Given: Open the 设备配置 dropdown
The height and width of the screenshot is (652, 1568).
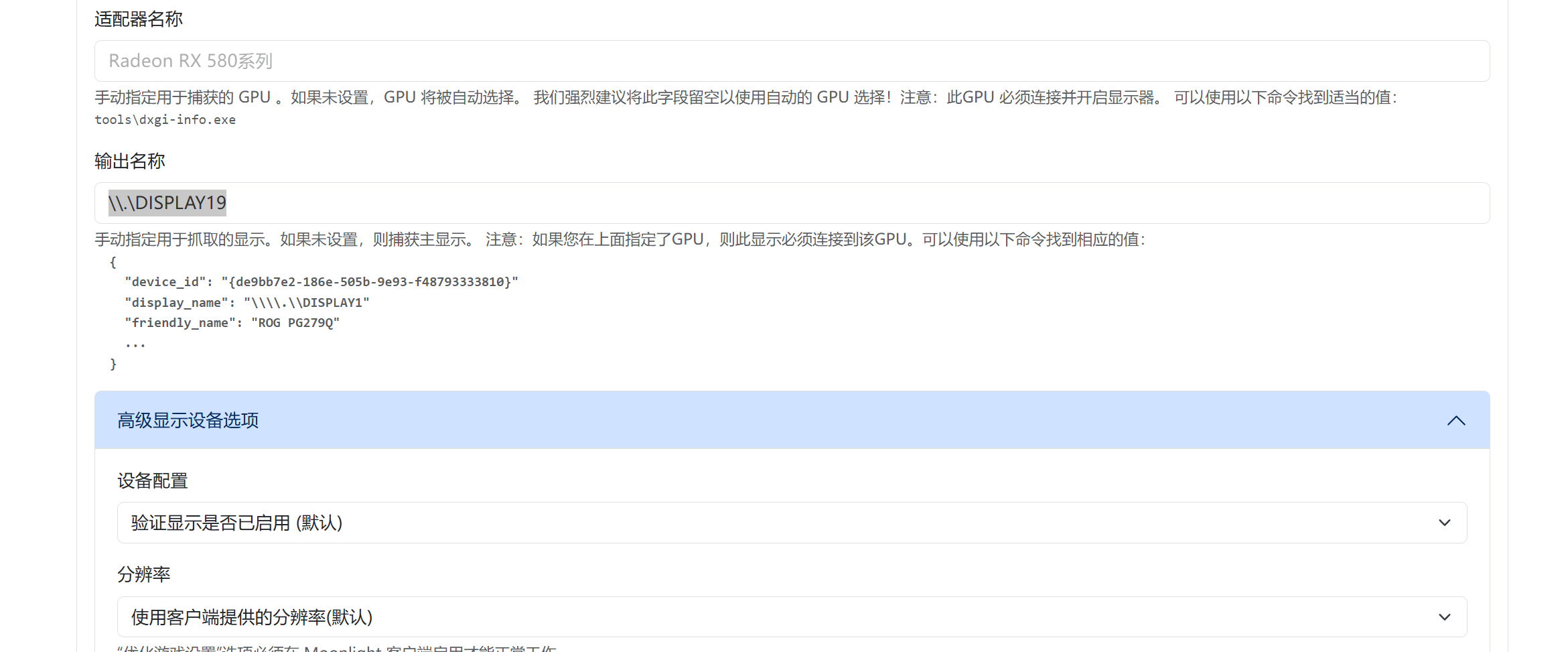Looking at the screenshot, I should click(x=792, y=523).
